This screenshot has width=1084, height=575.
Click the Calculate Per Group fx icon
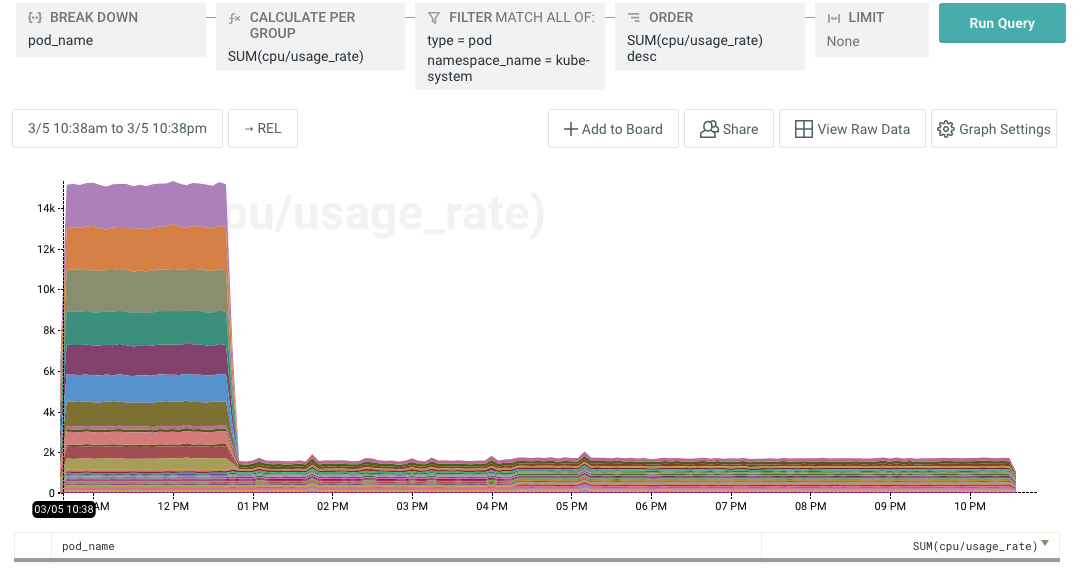pyautogui.click(x=235, y=18)
